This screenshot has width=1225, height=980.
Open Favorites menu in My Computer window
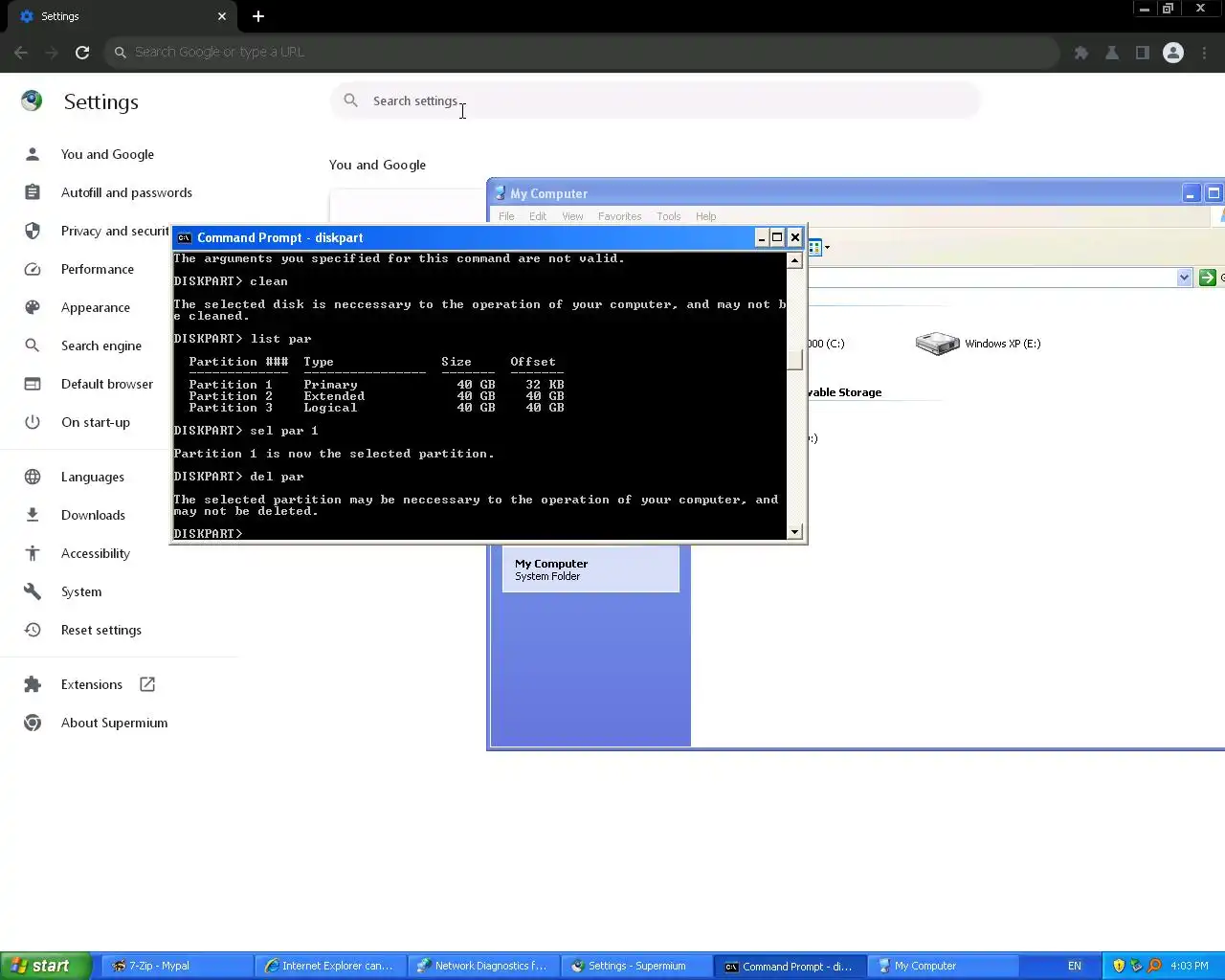620,216
